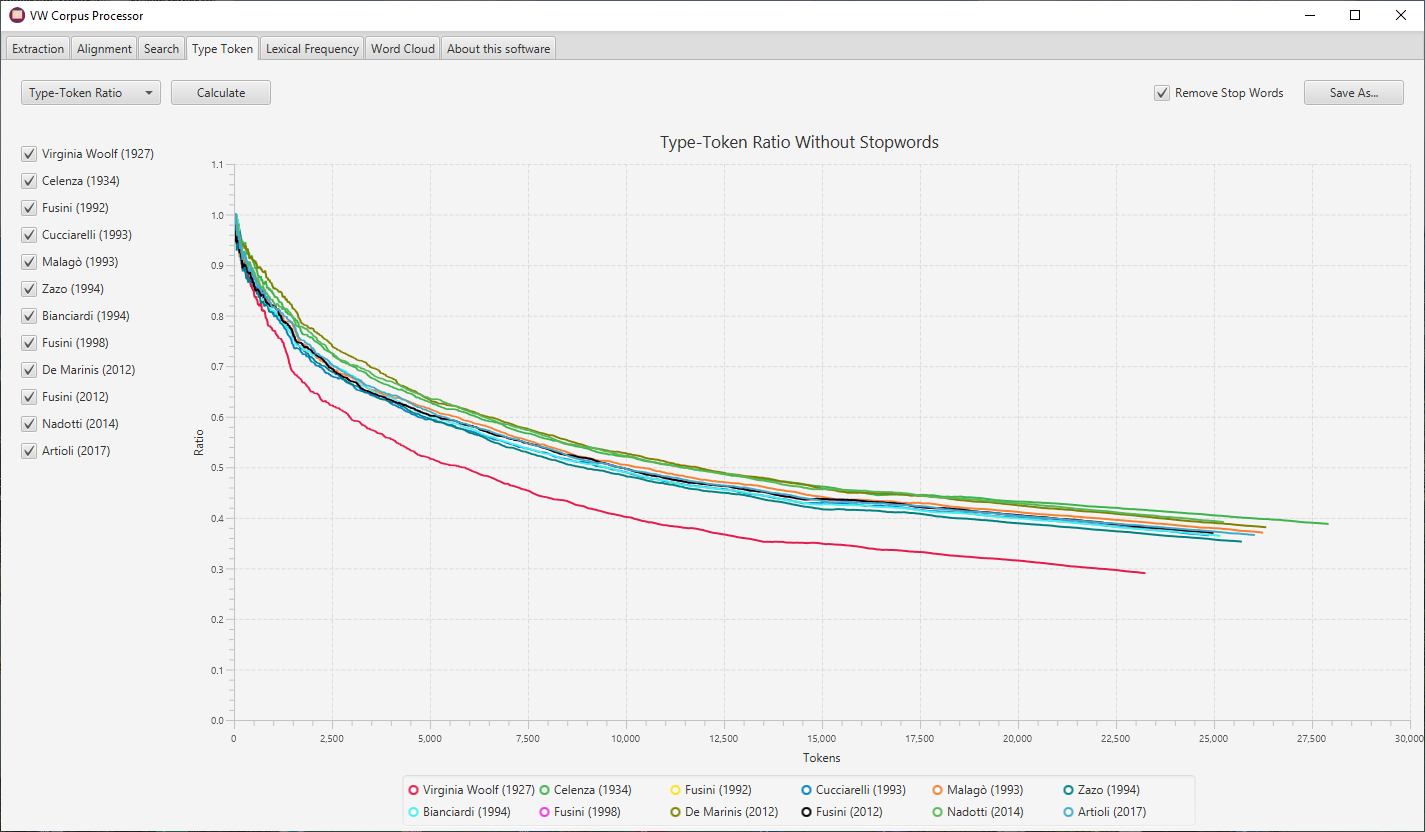
Task: Click the Malagò (1993) orange legend marker
Action: 938,790
